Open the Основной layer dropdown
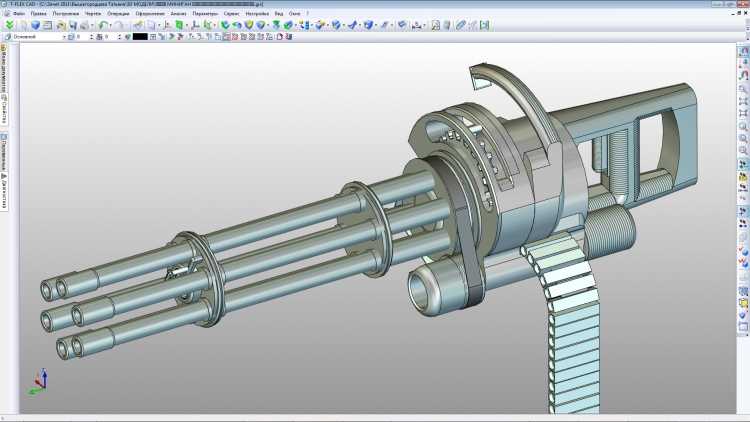 click(x=64, y=36)
